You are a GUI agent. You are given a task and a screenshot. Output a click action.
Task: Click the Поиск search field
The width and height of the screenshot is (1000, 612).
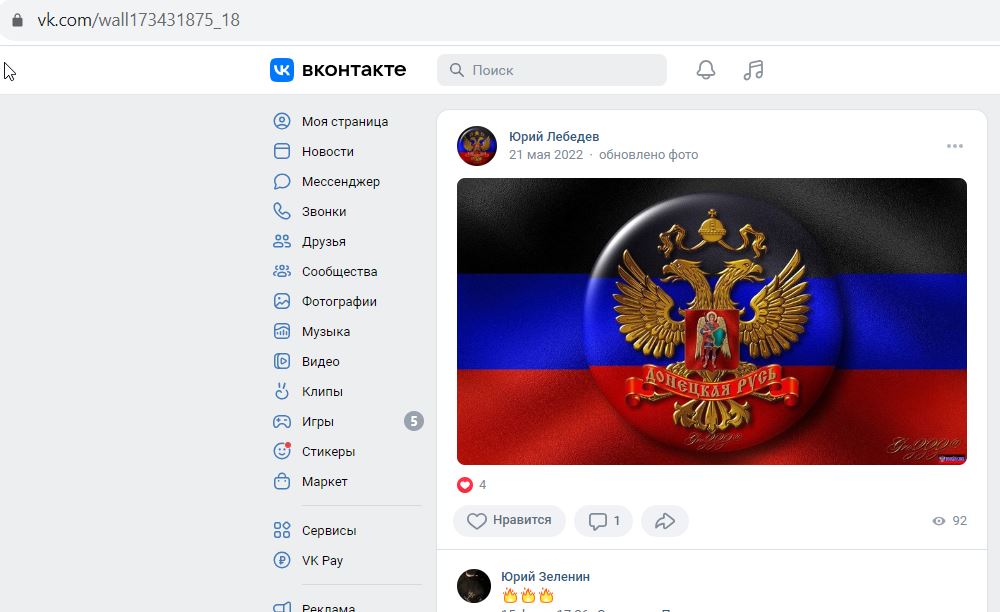click(552, 69)
